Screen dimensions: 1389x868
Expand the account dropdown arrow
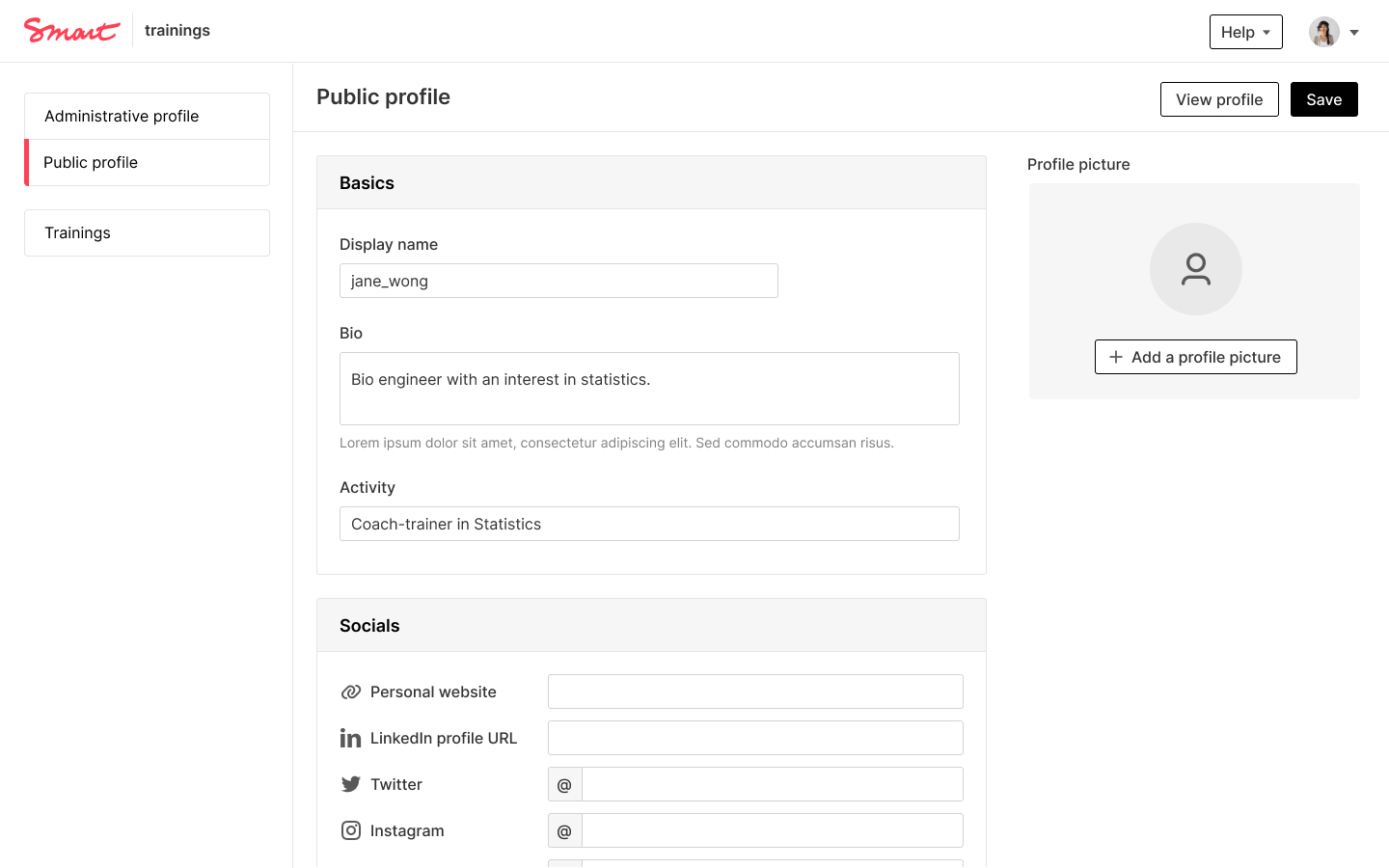(x=1354, y=33)
